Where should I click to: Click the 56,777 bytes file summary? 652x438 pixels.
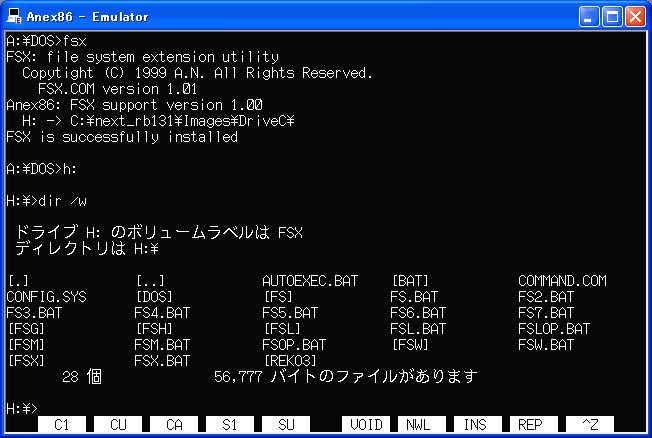(346, 376)
